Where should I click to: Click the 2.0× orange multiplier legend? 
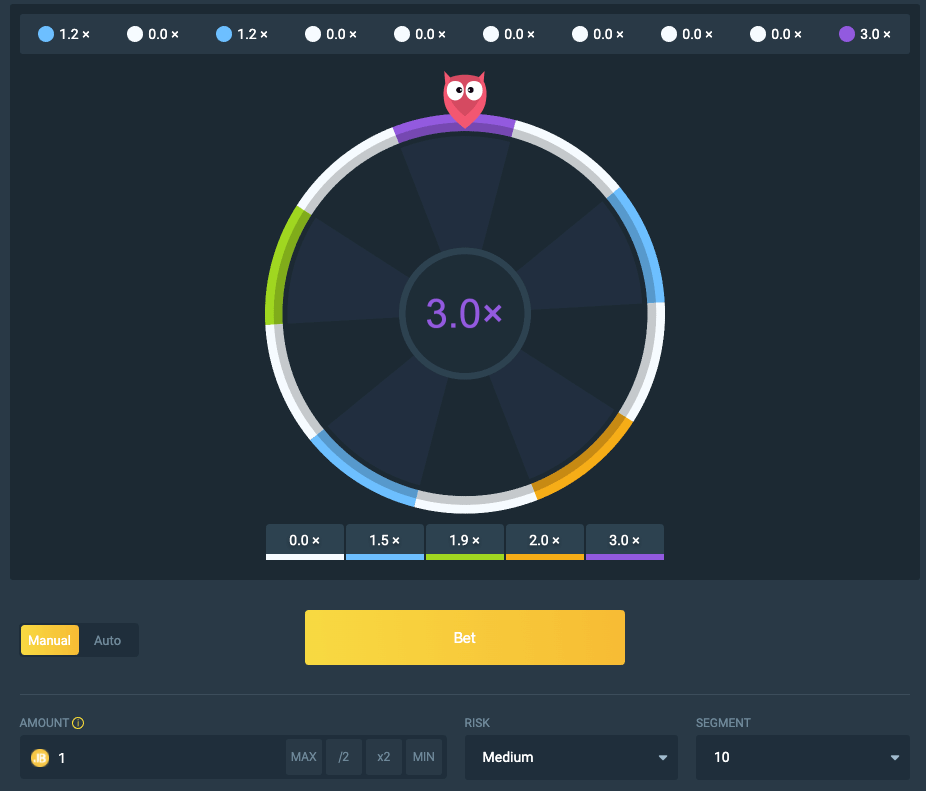coord(544,540)
